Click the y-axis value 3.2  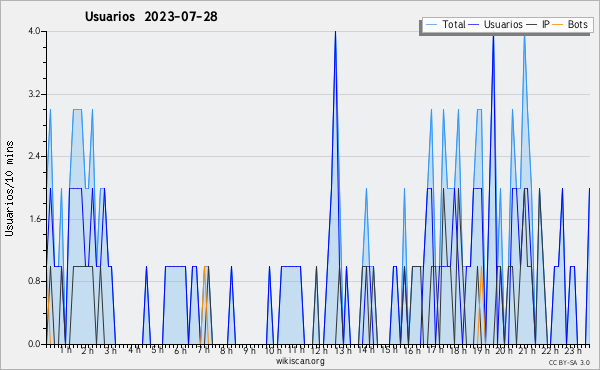coord(34,94)
